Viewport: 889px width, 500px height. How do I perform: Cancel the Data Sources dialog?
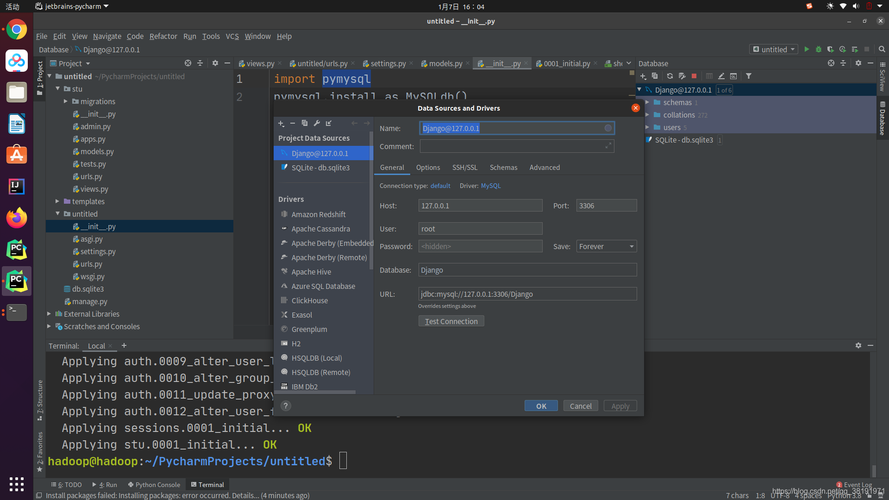point(580,406)
